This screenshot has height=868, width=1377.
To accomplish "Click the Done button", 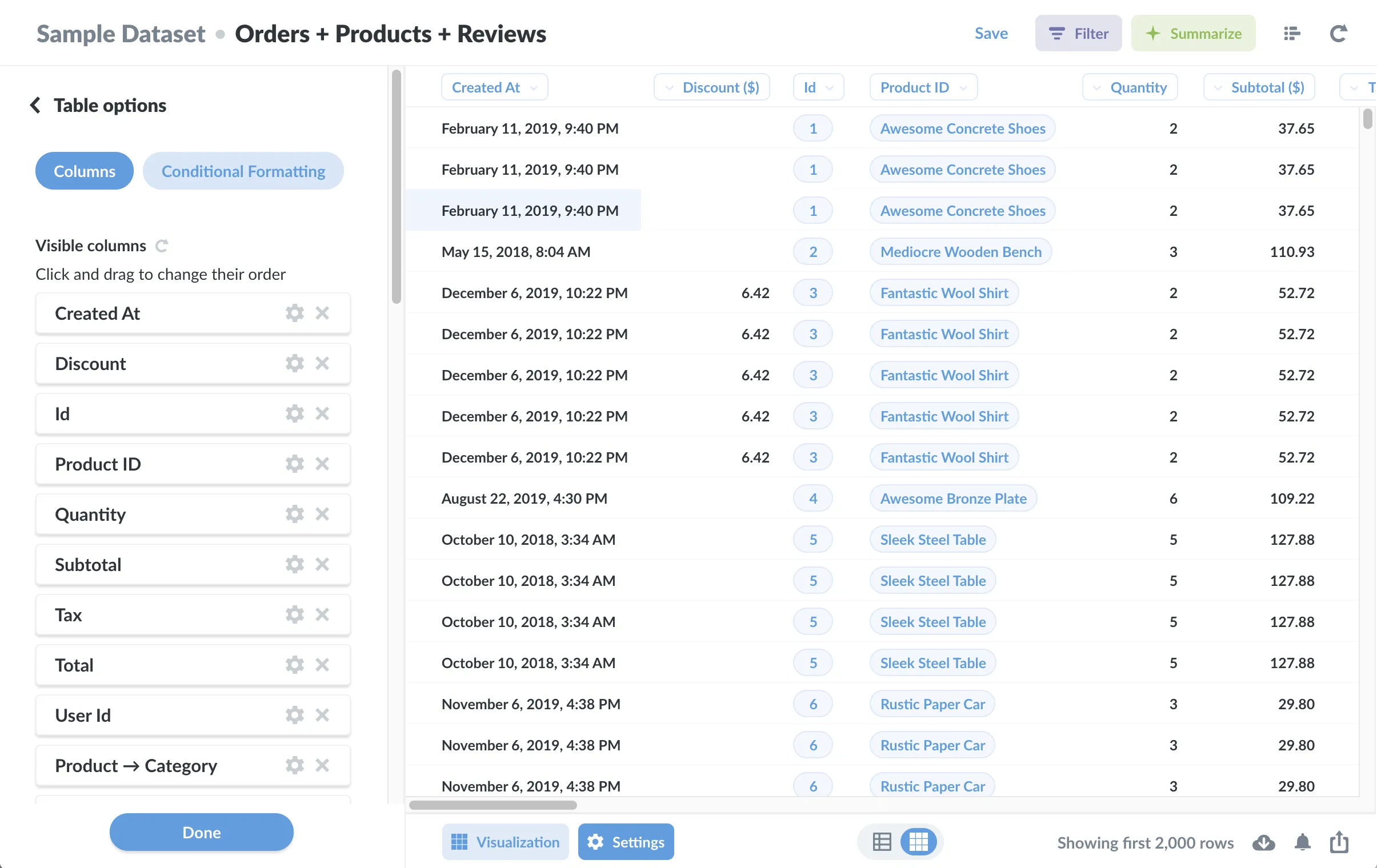I will (201, 832).
